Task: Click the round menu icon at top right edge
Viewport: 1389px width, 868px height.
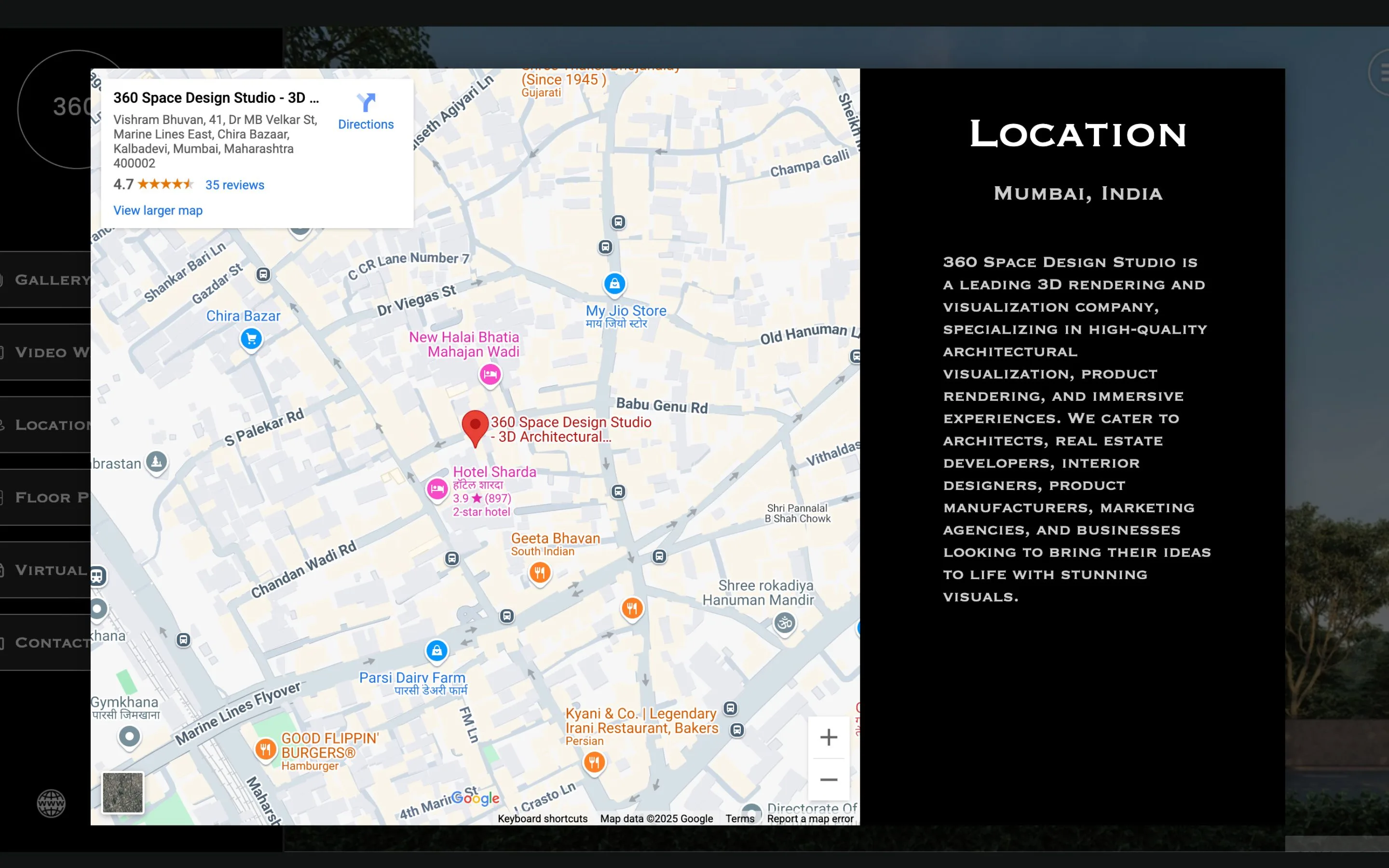Action: pos(1380,72)
